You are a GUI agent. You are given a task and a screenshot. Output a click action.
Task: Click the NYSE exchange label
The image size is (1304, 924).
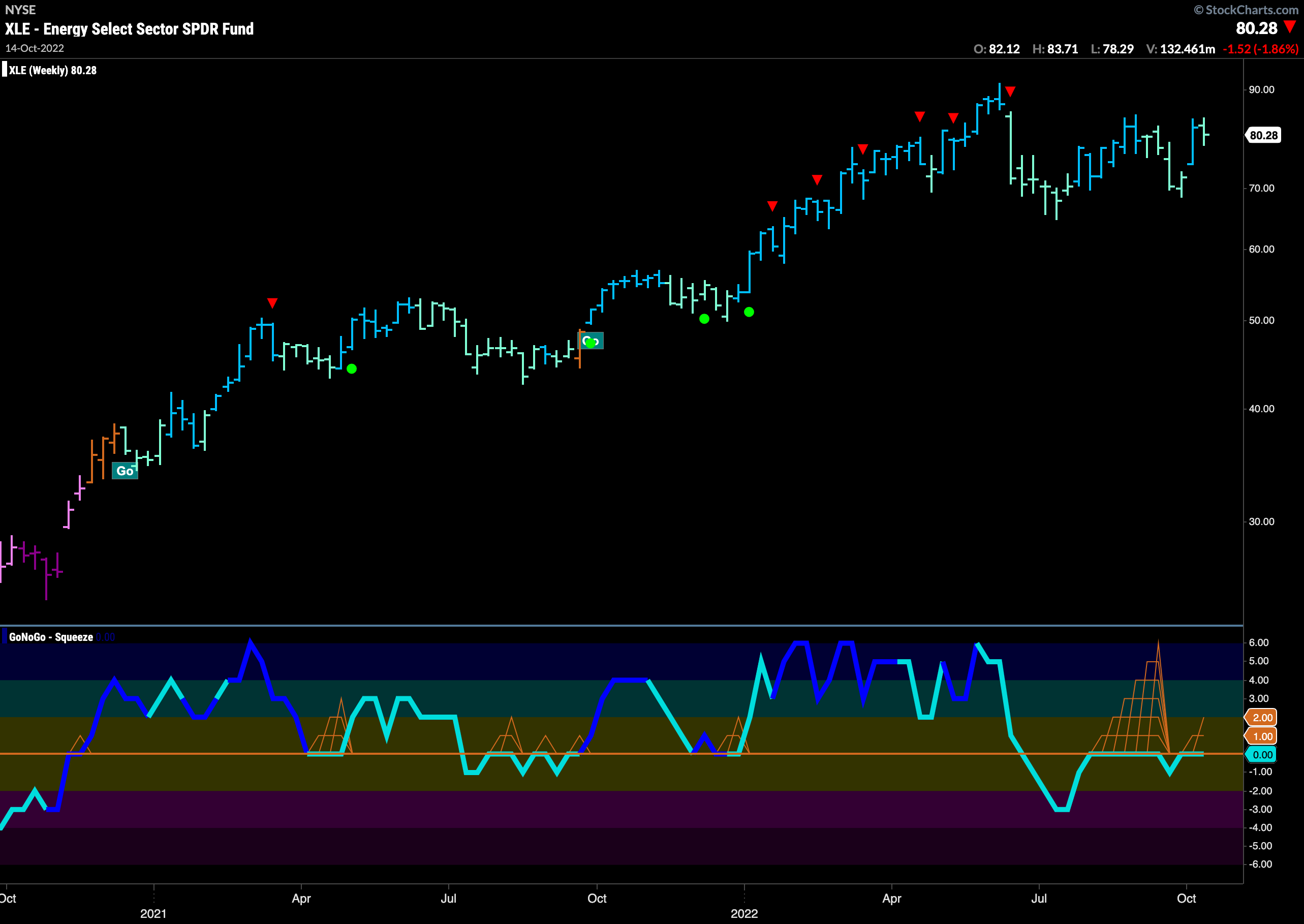pyautogui.click(x=20, y=10)
